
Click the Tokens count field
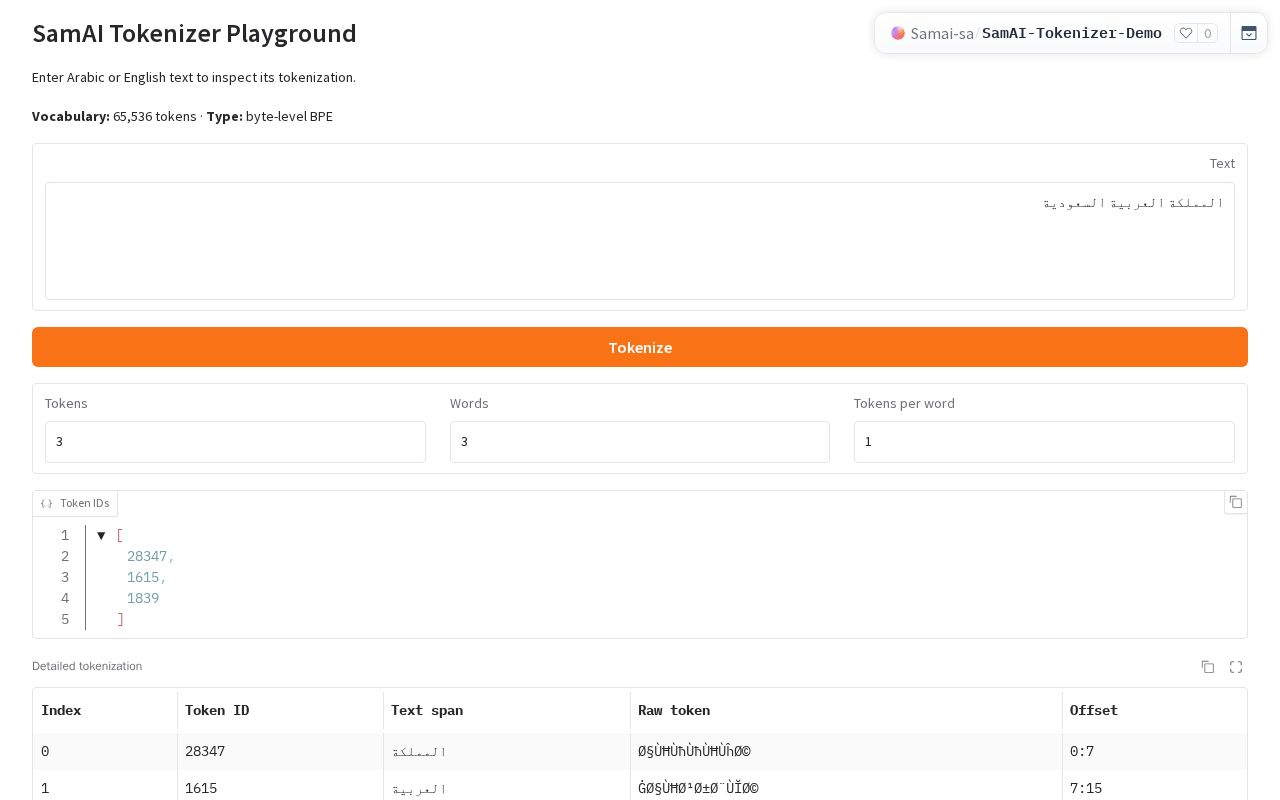(235, 442)
